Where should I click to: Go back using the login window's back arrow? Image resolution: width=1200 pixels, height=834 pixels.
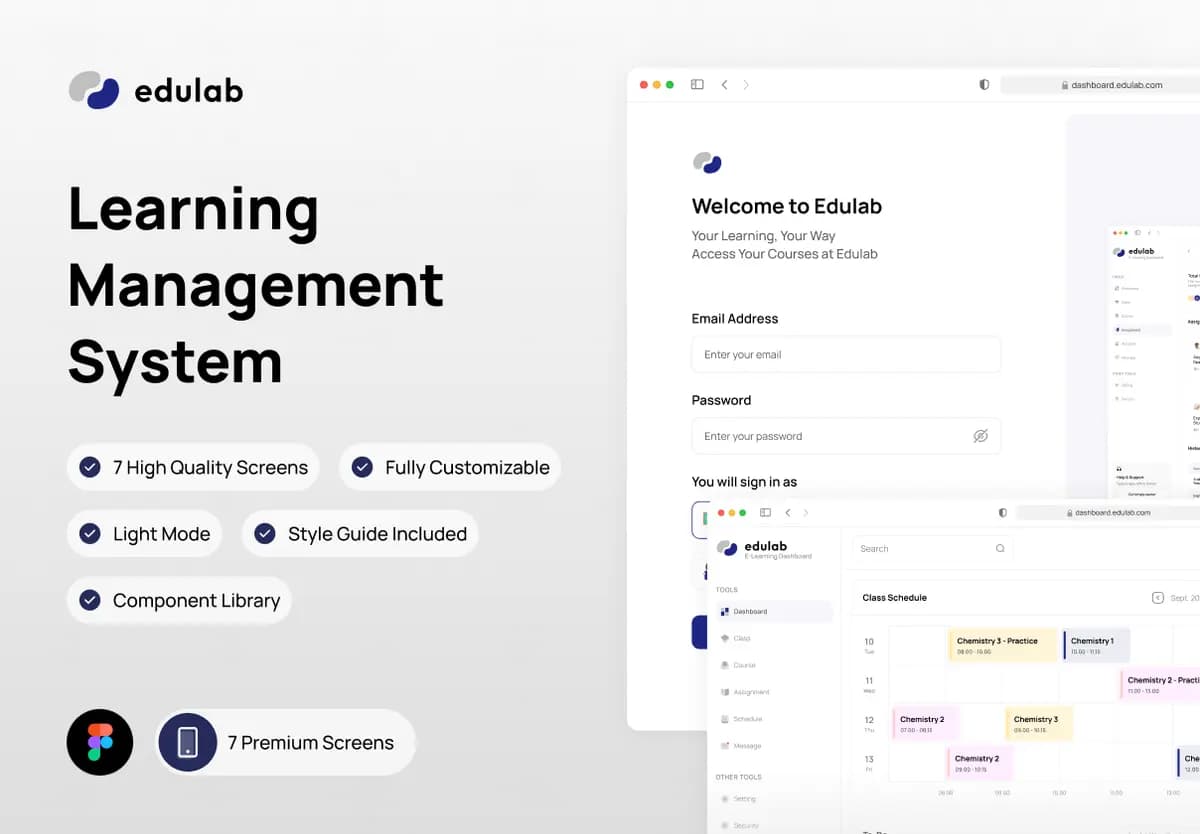pyautogui.click(x=724, y=85)
